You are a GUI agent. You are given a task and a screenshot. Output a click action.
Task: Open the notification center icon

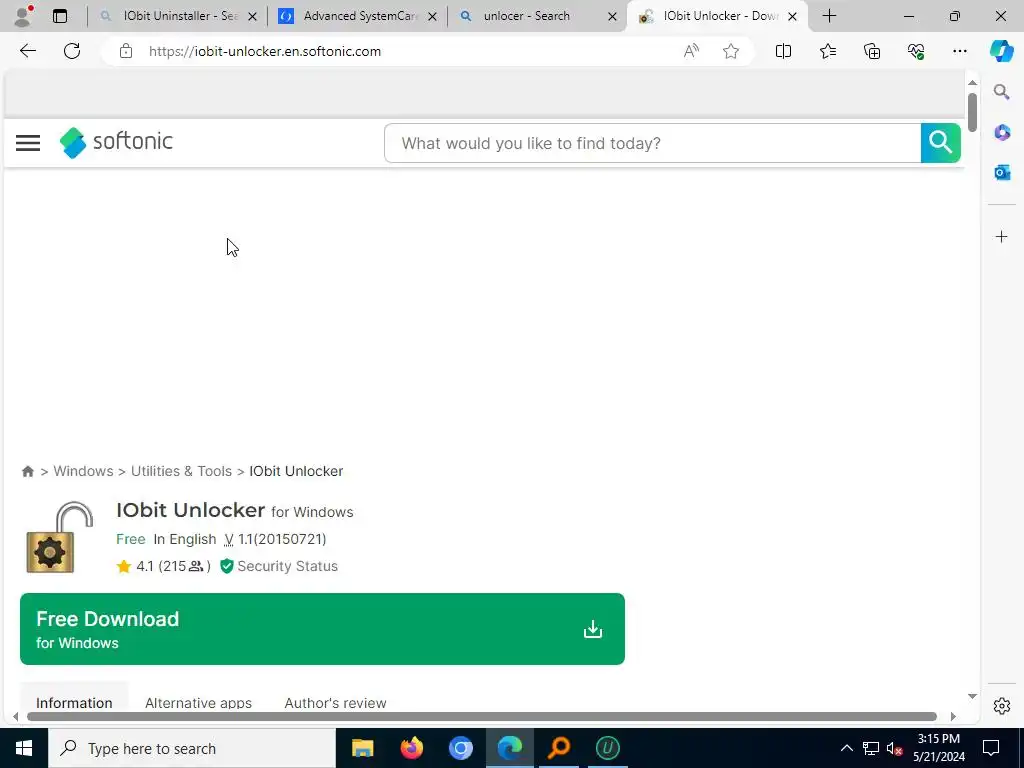coord(991,748)
